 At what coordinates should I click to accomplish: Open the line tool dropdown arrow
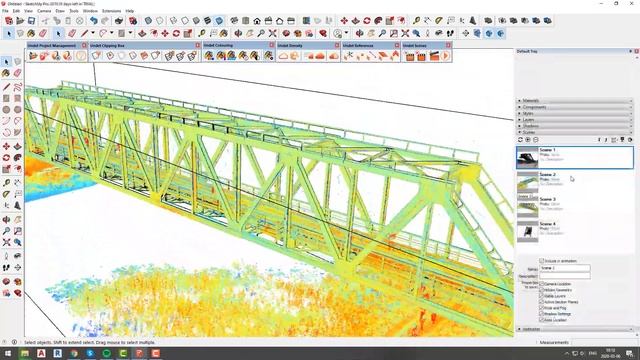pyautogui.click(x=93, y=33)
